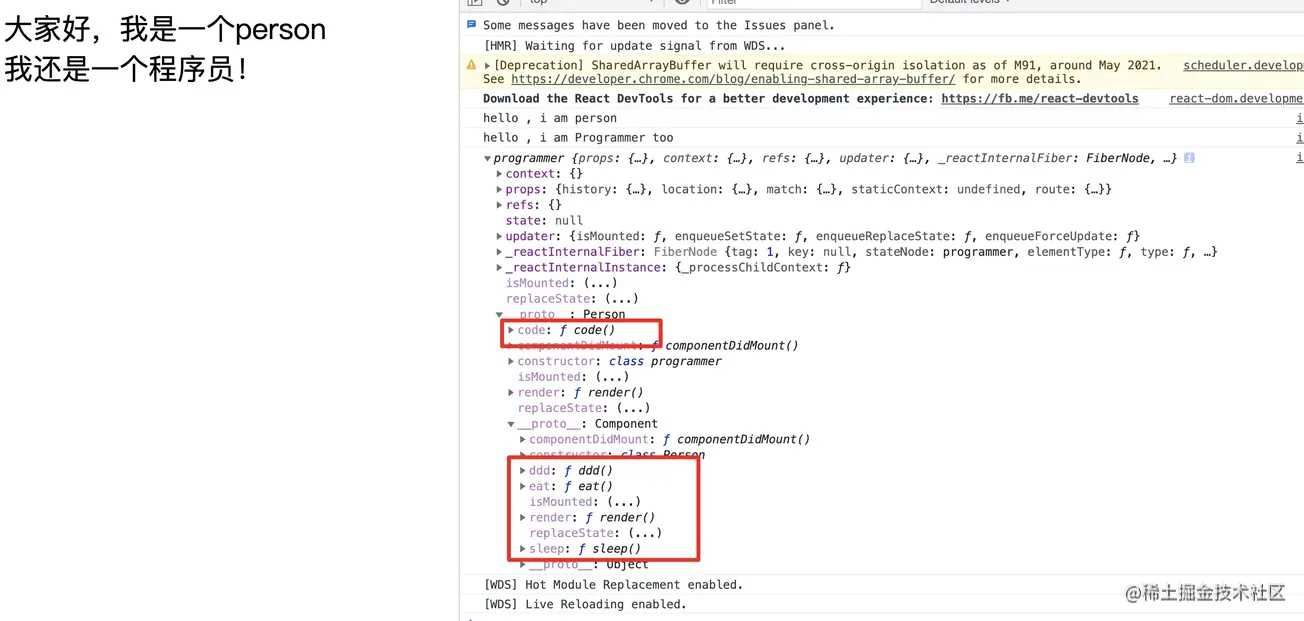Click the blue Issues message icon
Viewport: 1304px width, 621px height.
[471, 25]
